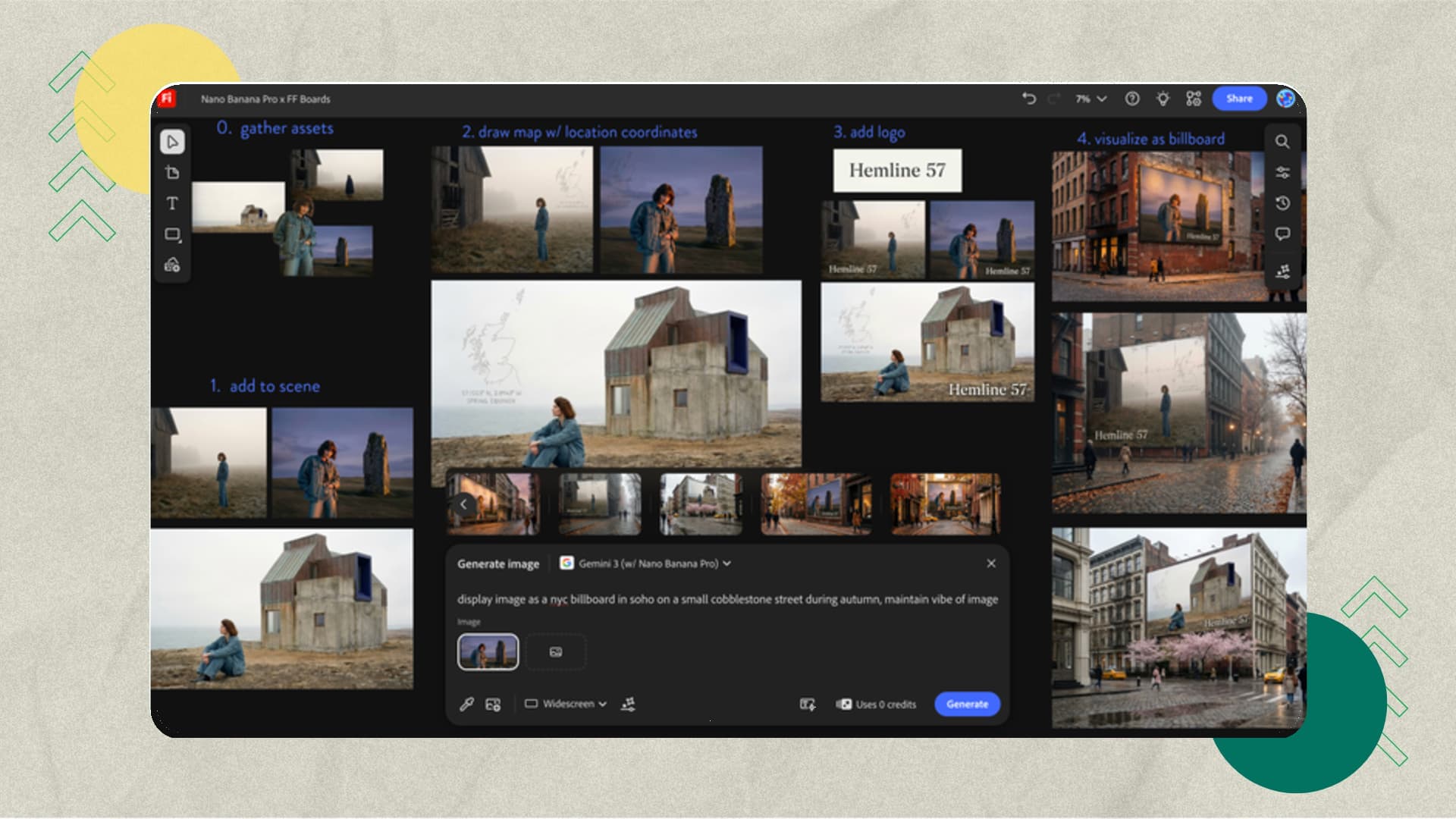The image size is (1456, 819).
Task: Choose the rectangle shape tool
Action: [172, 234]
